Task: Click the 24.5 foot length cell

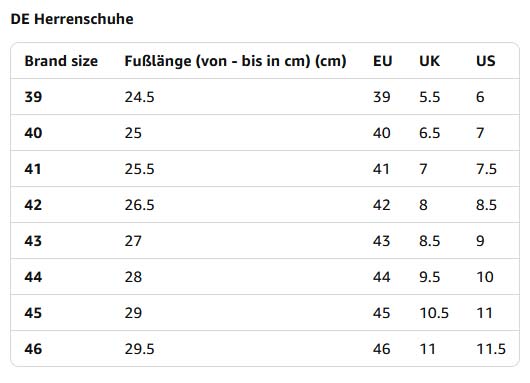Action: point(139,97)
